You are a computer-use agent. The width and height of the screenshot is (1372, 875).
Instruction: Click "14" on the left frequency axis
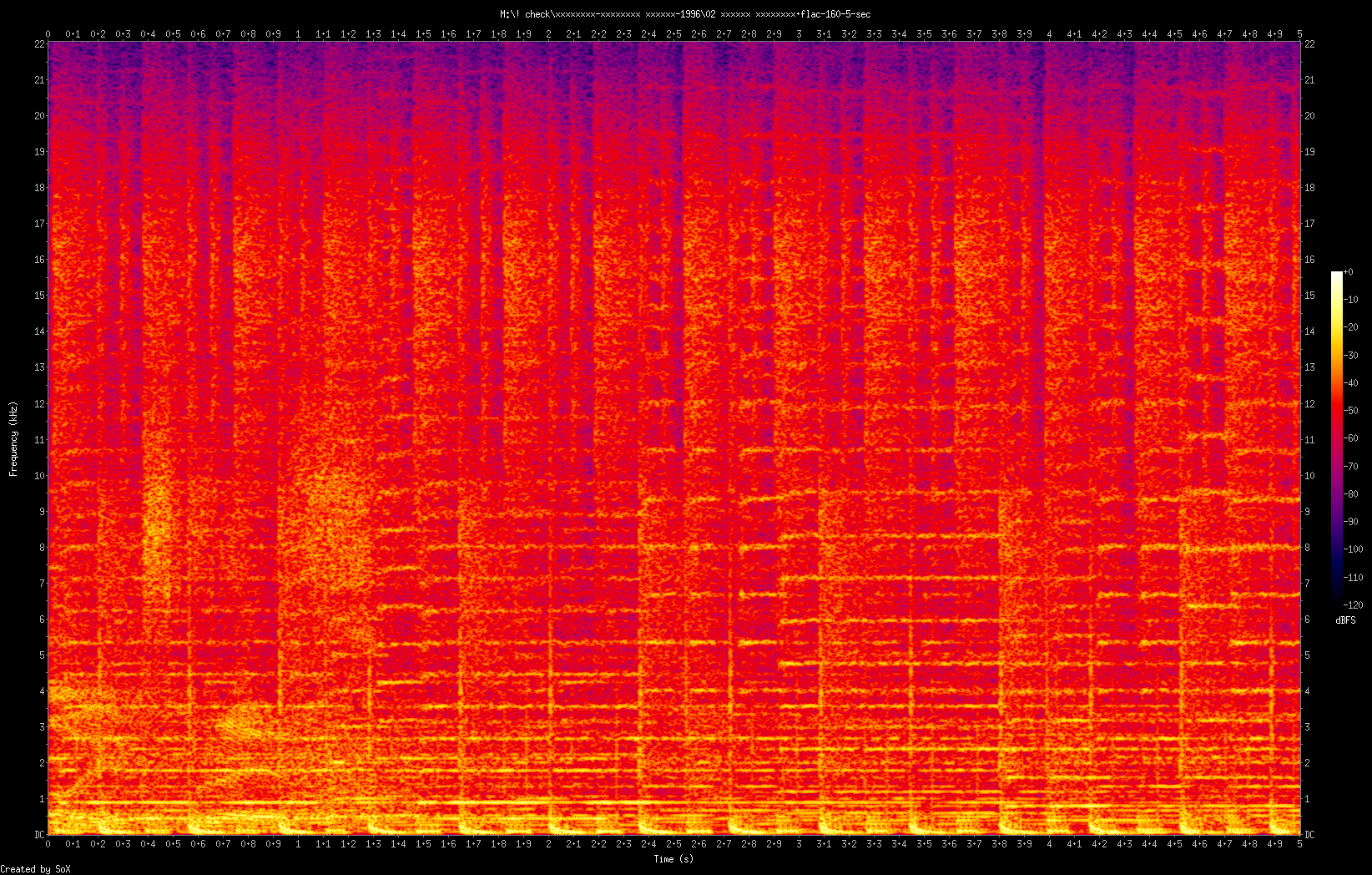[x=39, y=331]
